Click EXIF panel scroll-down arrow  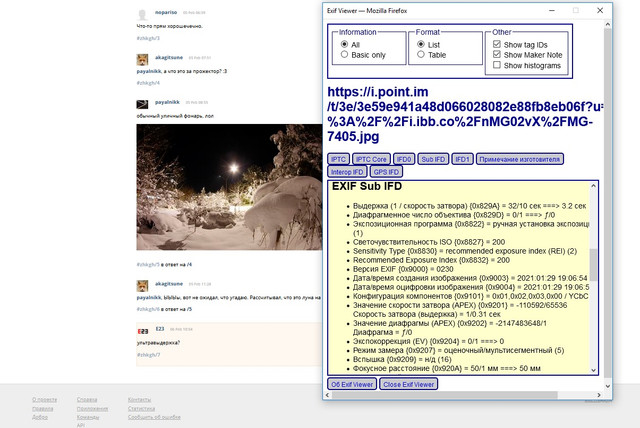coord(593,370)
